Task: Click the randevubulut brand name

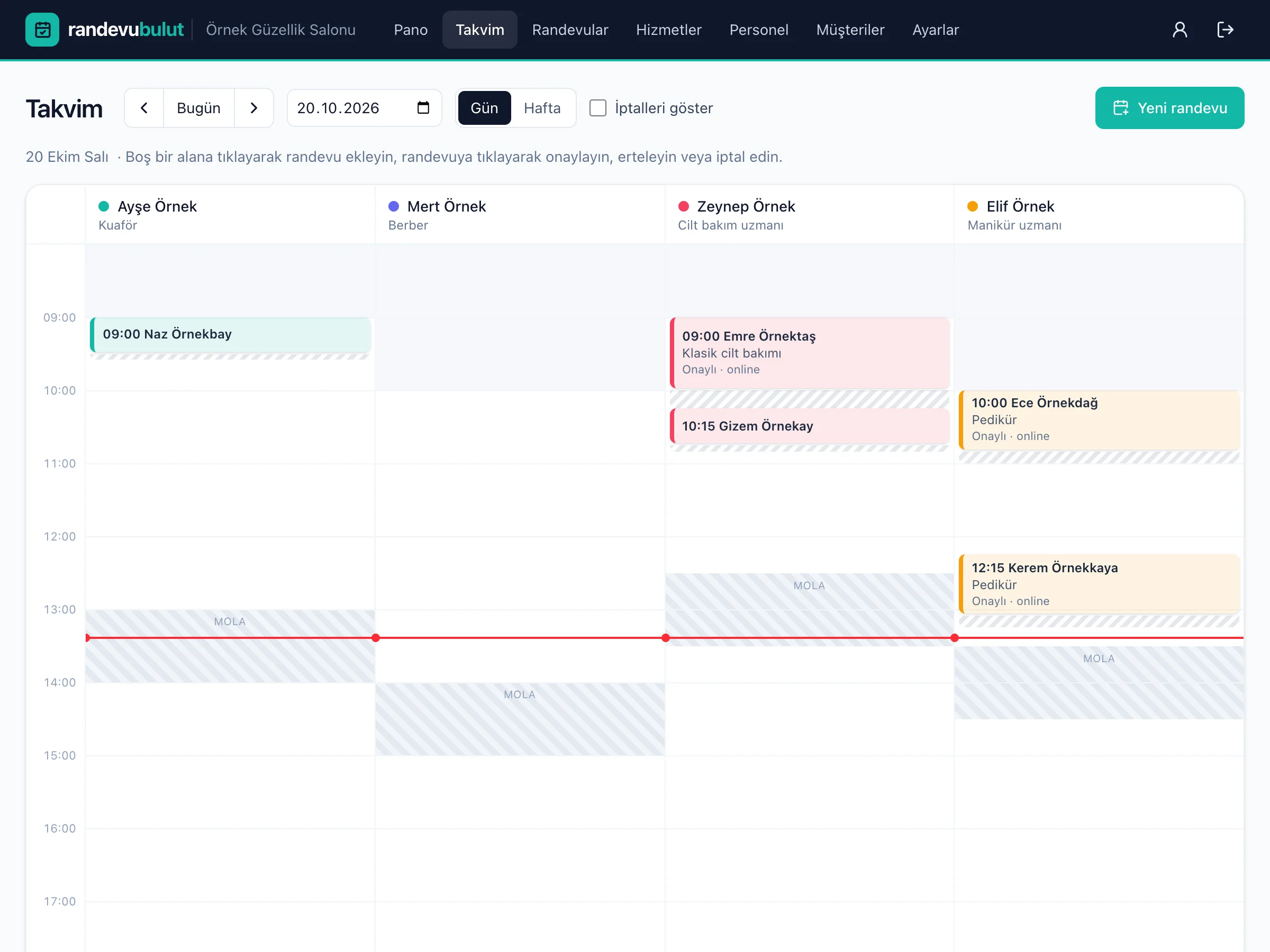Action: click(126, 29)
